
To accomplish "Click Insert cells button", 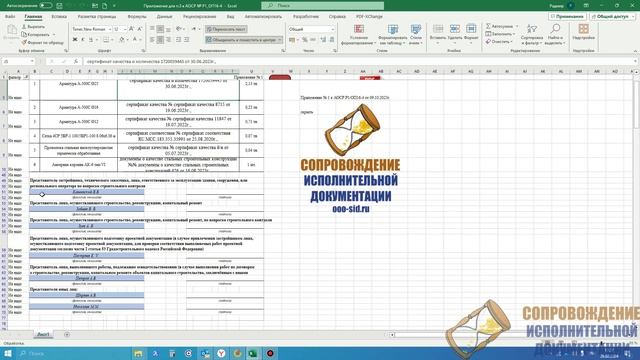I will click(x=438, y=34).
